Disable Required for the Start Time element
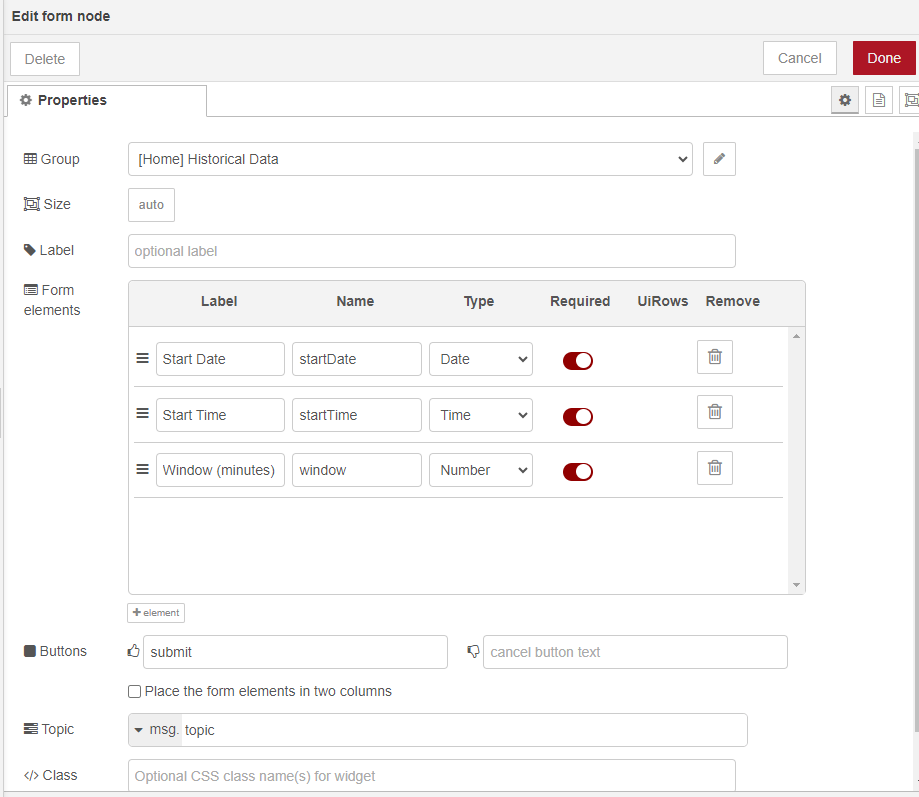Screen dimensions: 919x797 [577, 416]
